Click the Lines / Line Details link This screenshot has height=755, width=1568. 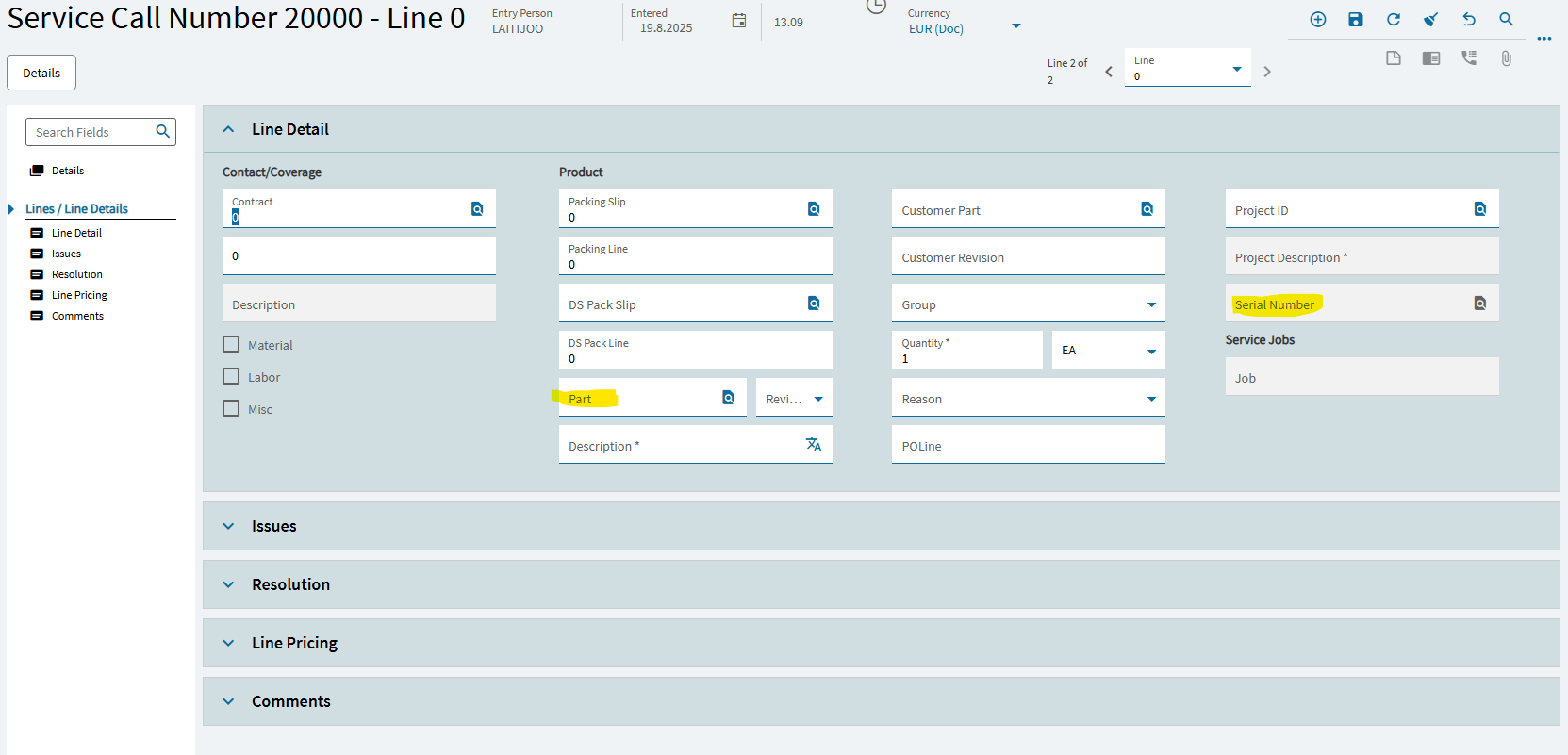76,208
